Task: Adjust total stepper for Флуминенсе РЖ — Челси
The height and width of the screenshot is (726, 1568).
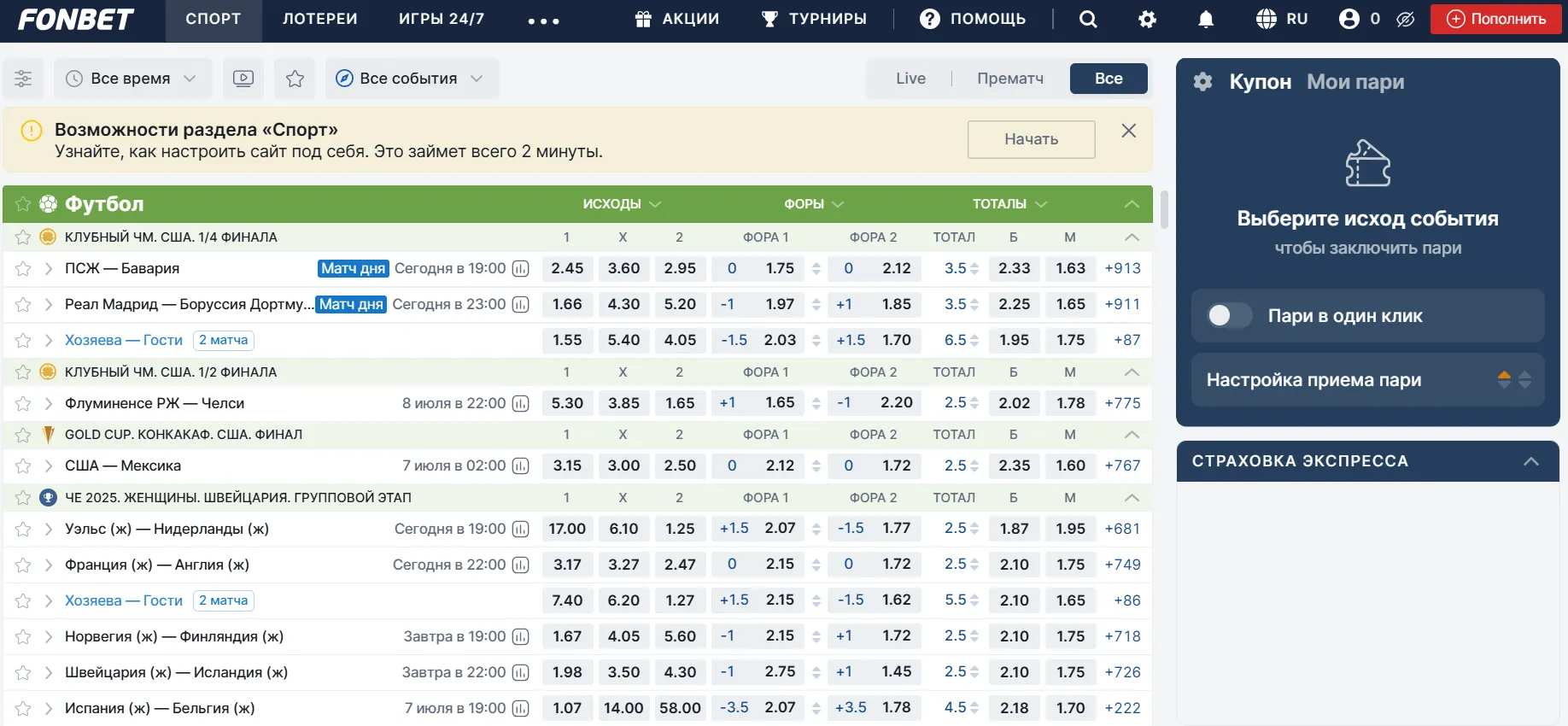Action: click(x=974, y=403)
